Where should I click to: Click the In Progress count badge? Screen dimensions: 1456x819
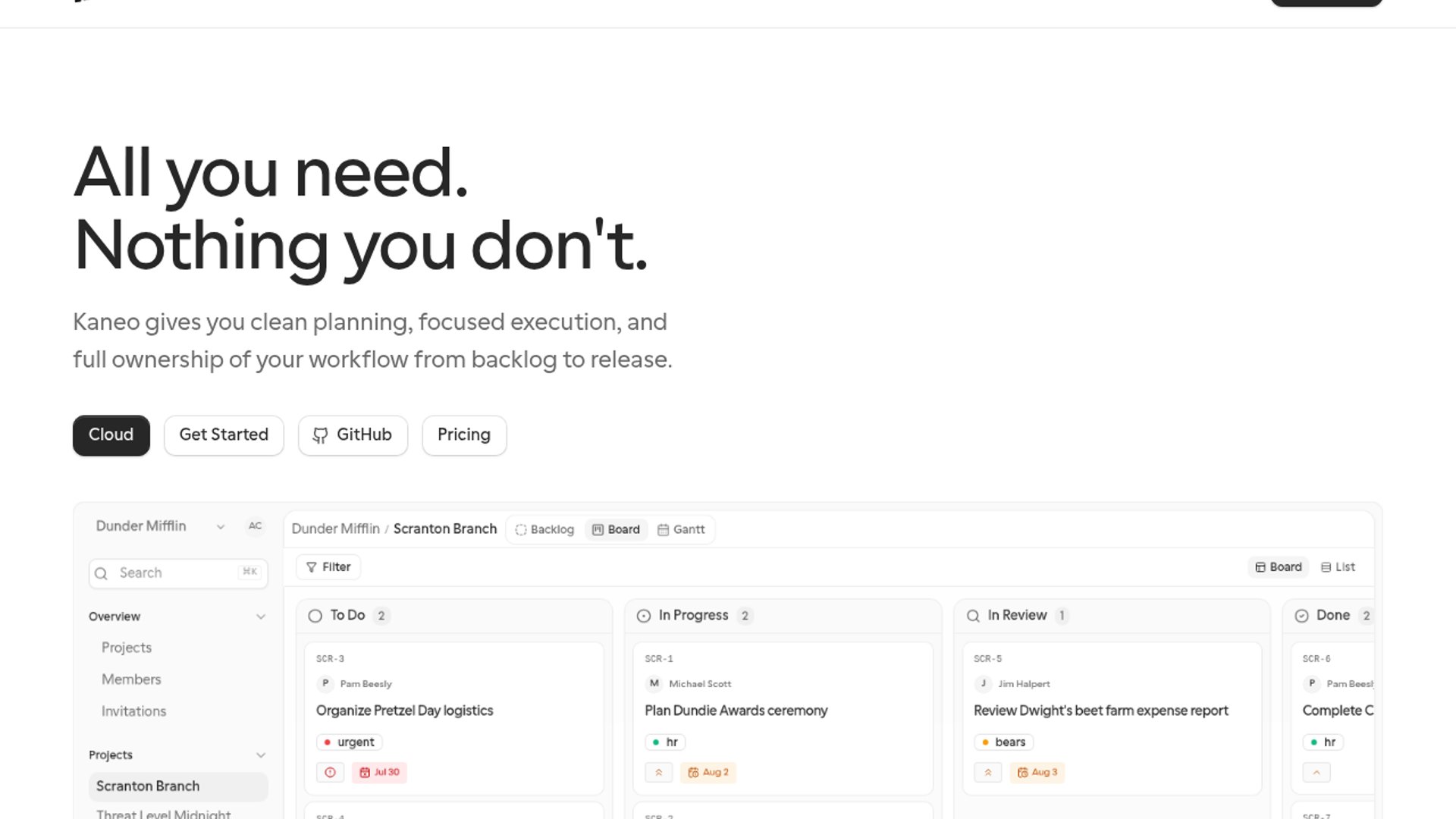pyautogui.click(x=745, y=616)
